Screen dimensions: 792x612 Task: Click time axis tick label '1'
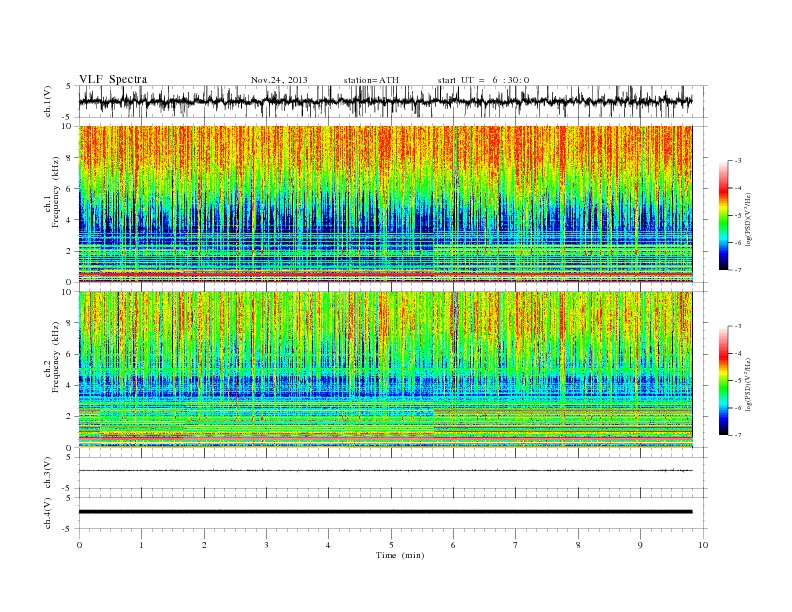tap(142, 545)
